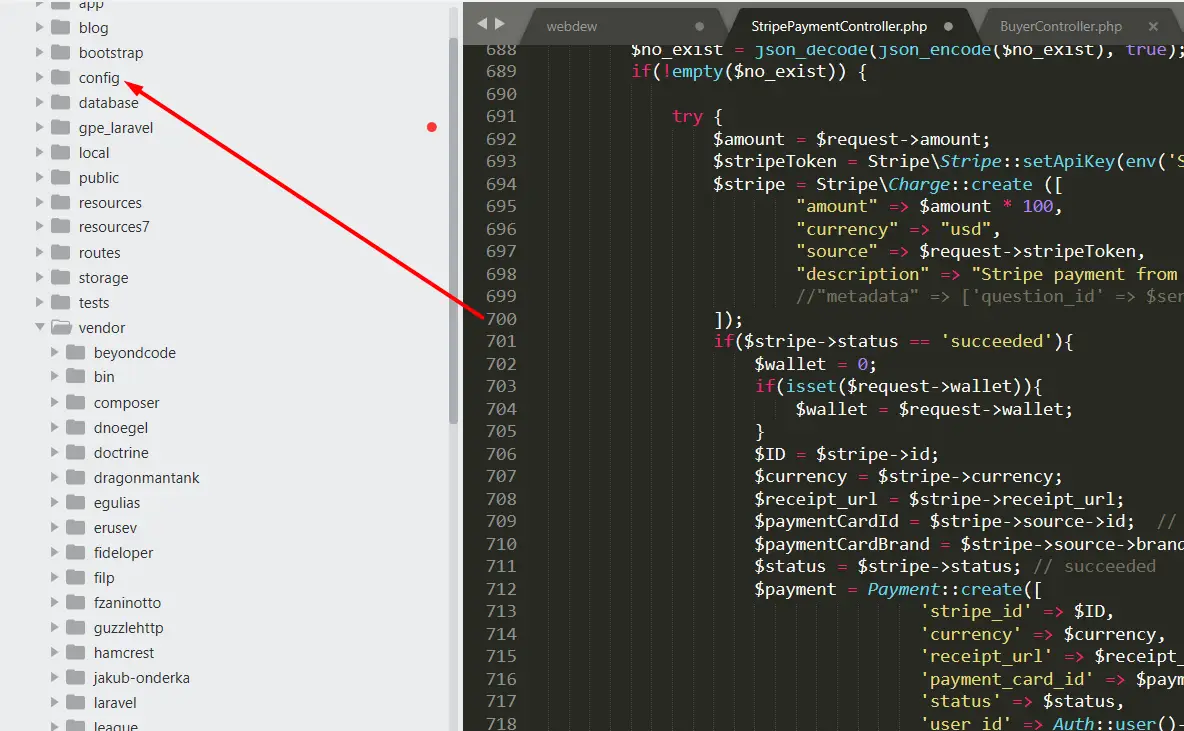
Task: Select the jakub-onderka folder label
Action: tap(141, 677)
